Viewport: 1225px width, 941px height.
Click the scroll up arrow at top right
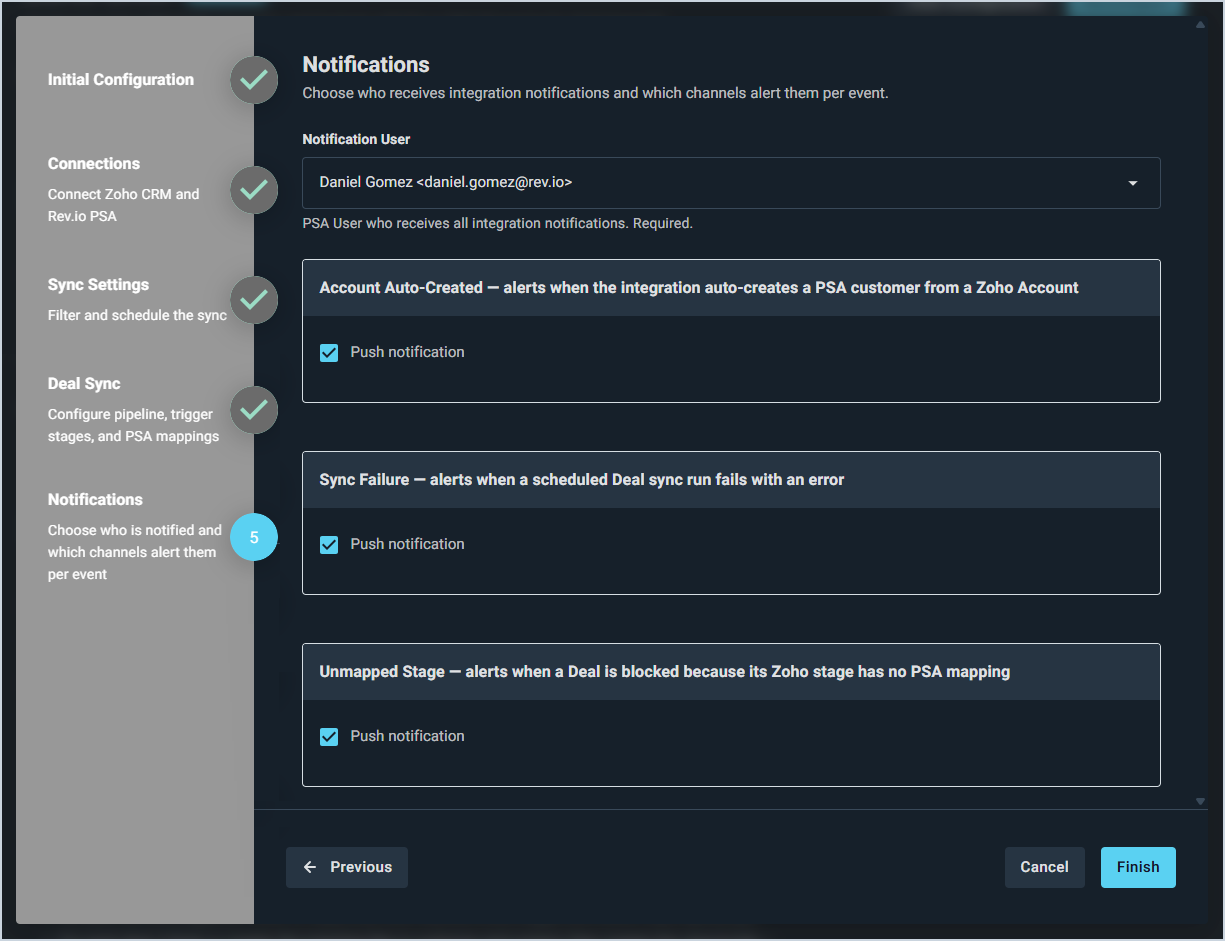[1200, 24]
